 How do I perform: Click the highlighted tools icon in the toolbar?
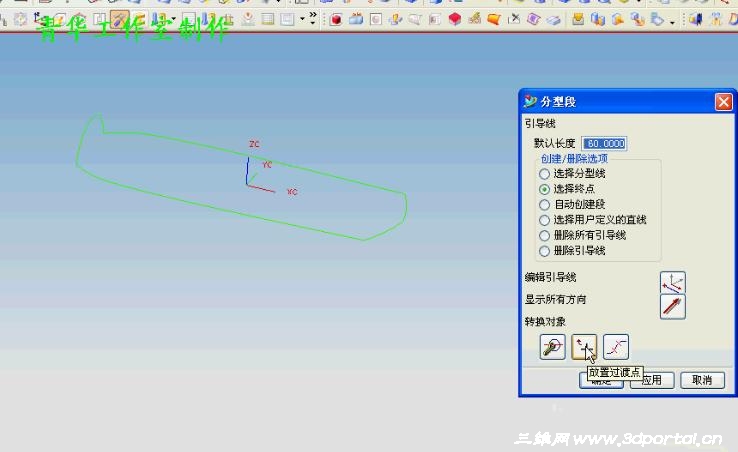pyautogui.click(x=119, y=19)
